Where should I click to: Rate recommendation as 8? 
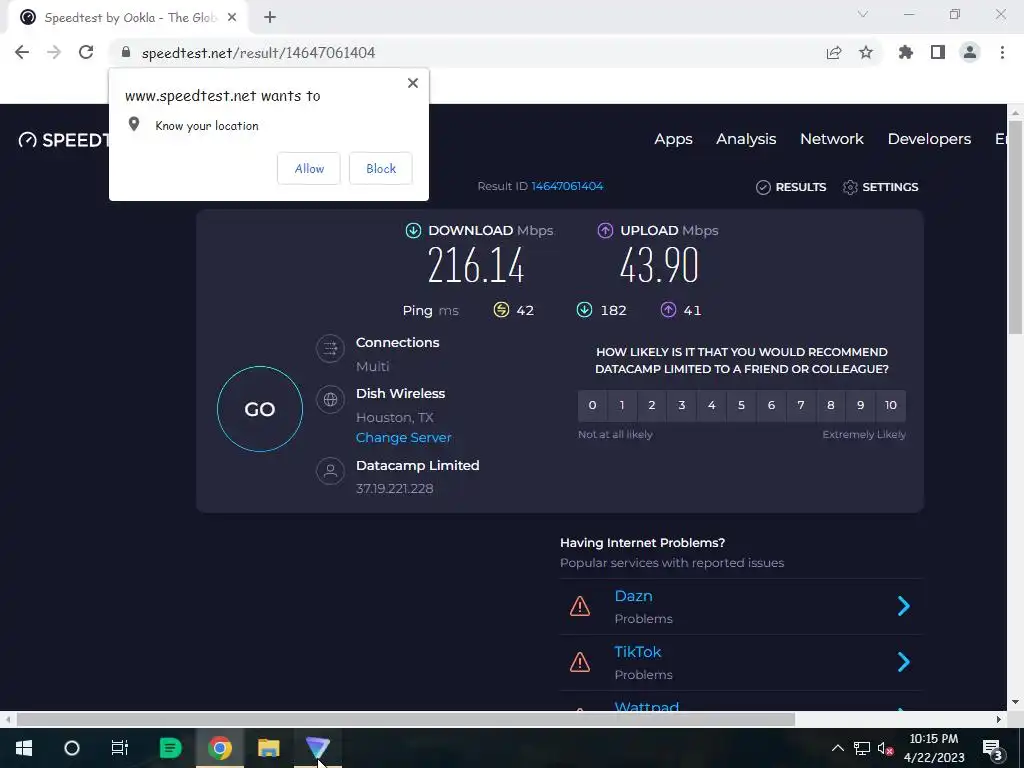(x=831, y=405)
